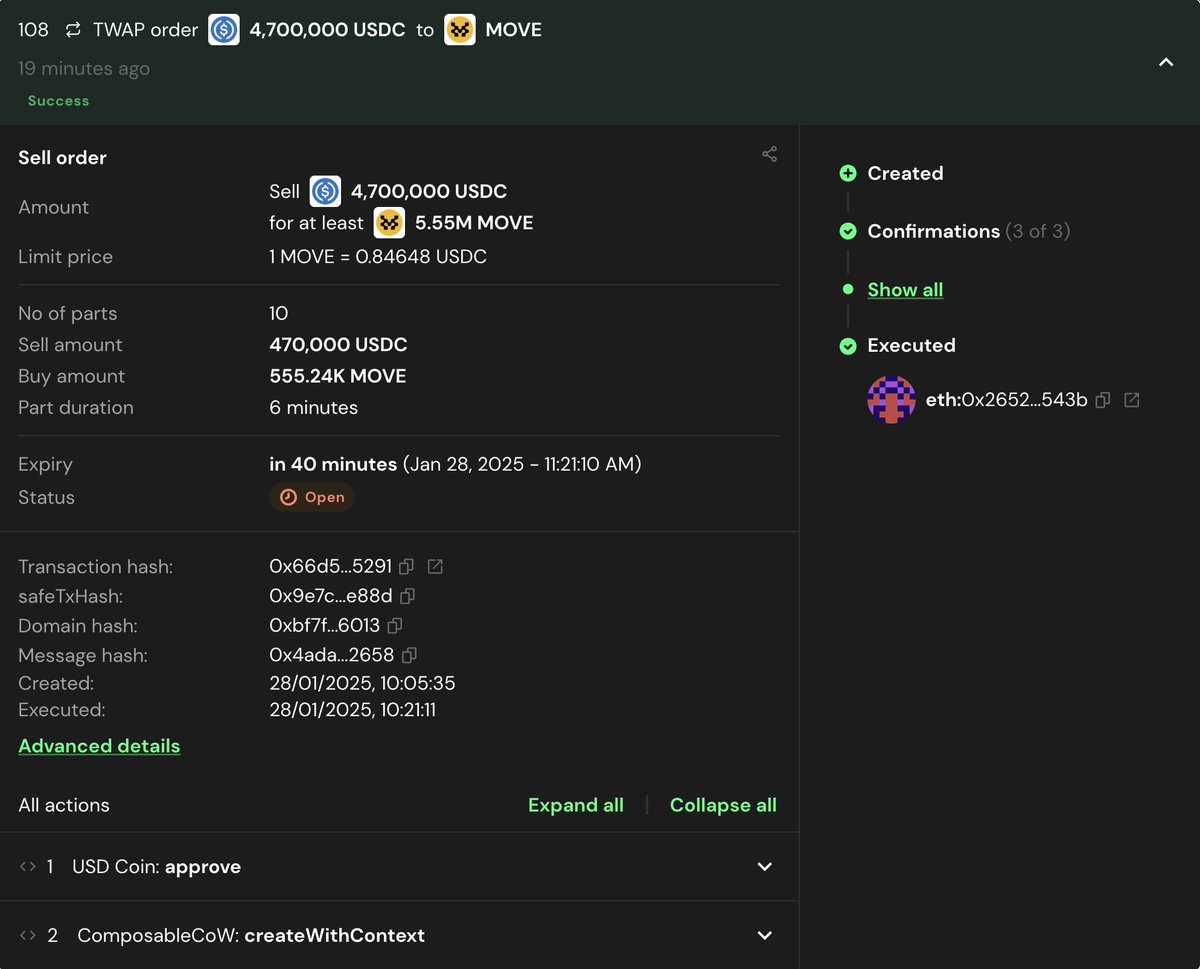Open the Advanced details link
Screen dimensions: 1200x969
[99, 746]
